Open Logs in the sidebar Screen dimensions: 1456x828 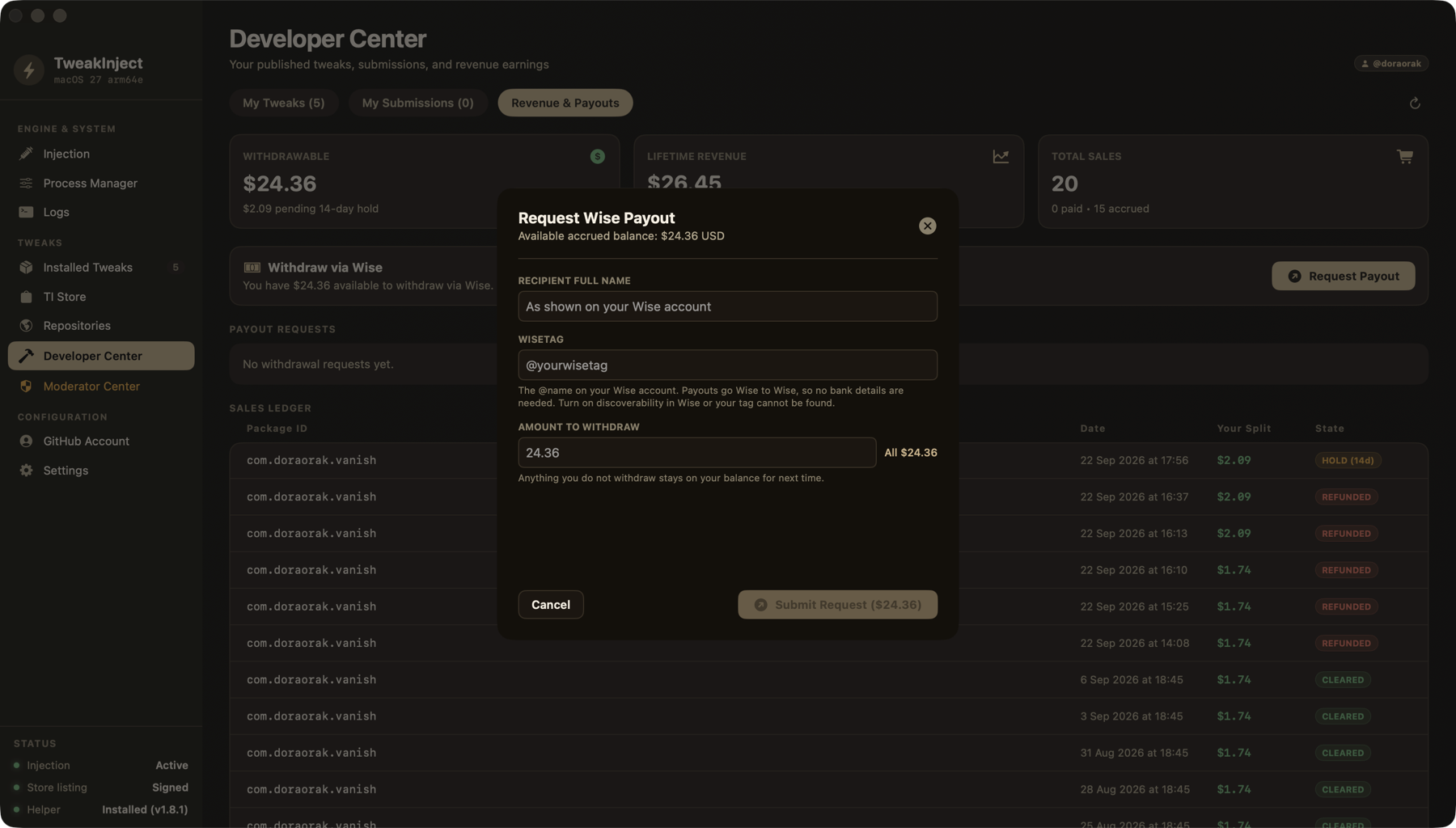[101, 212]
